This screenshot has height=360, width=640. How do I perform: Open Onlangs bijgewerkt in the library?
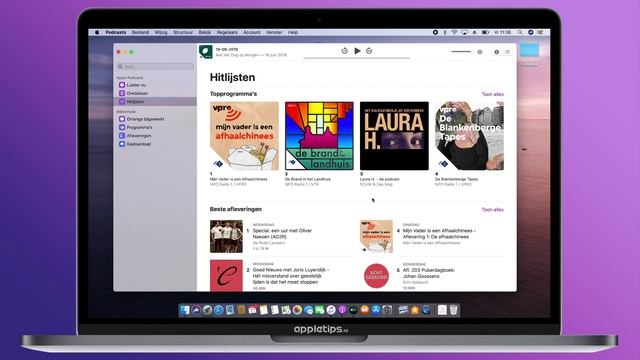[x=155, y=119]
